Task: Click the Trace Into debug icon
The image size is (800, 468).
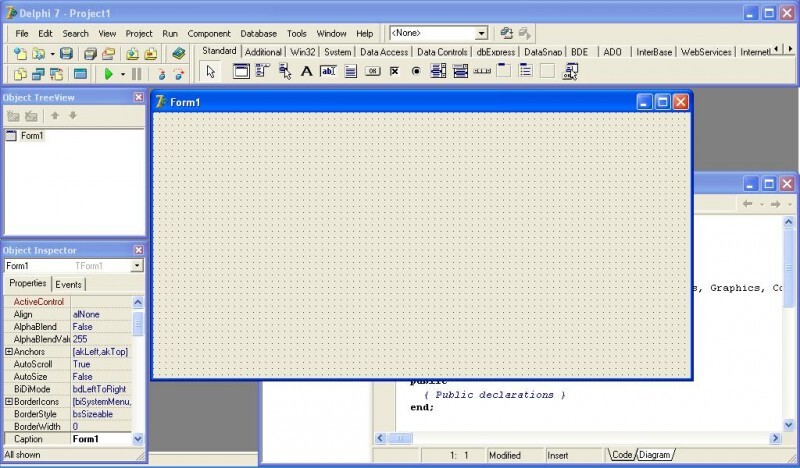Action: (x=161, y=75)
